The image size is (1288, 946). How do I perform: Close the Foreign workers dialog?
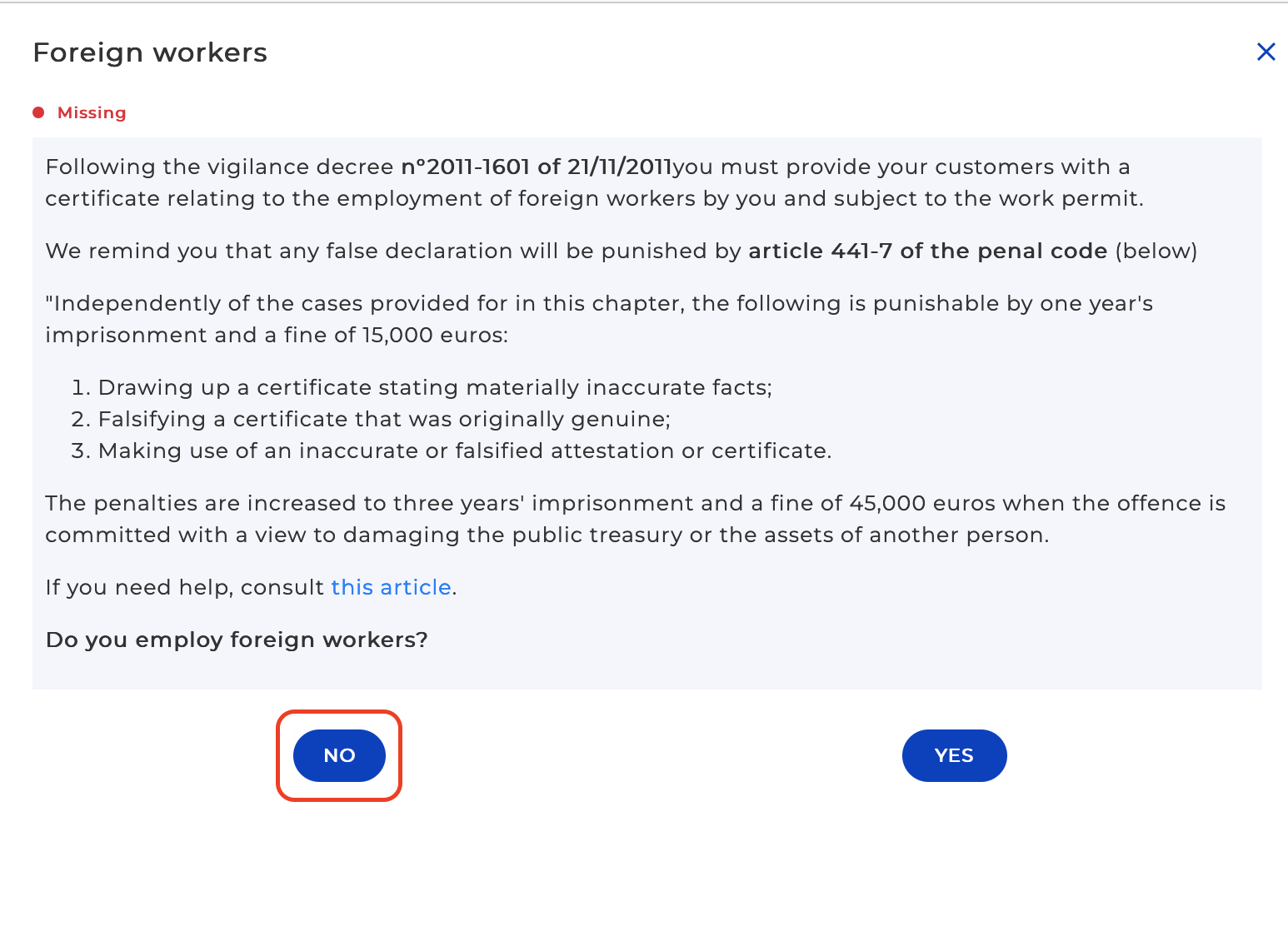click(1266, 52)
